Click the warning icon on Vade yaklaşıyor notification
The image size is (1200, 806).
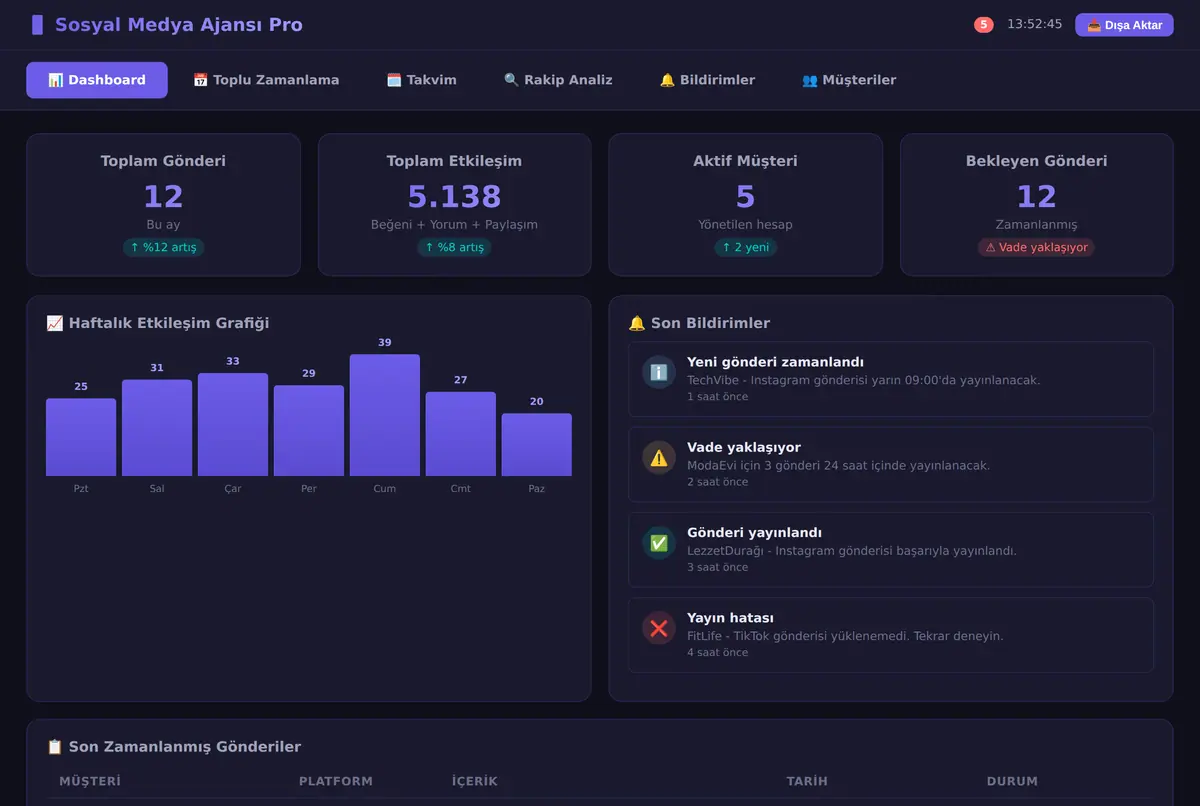click(x=659, y=457)
